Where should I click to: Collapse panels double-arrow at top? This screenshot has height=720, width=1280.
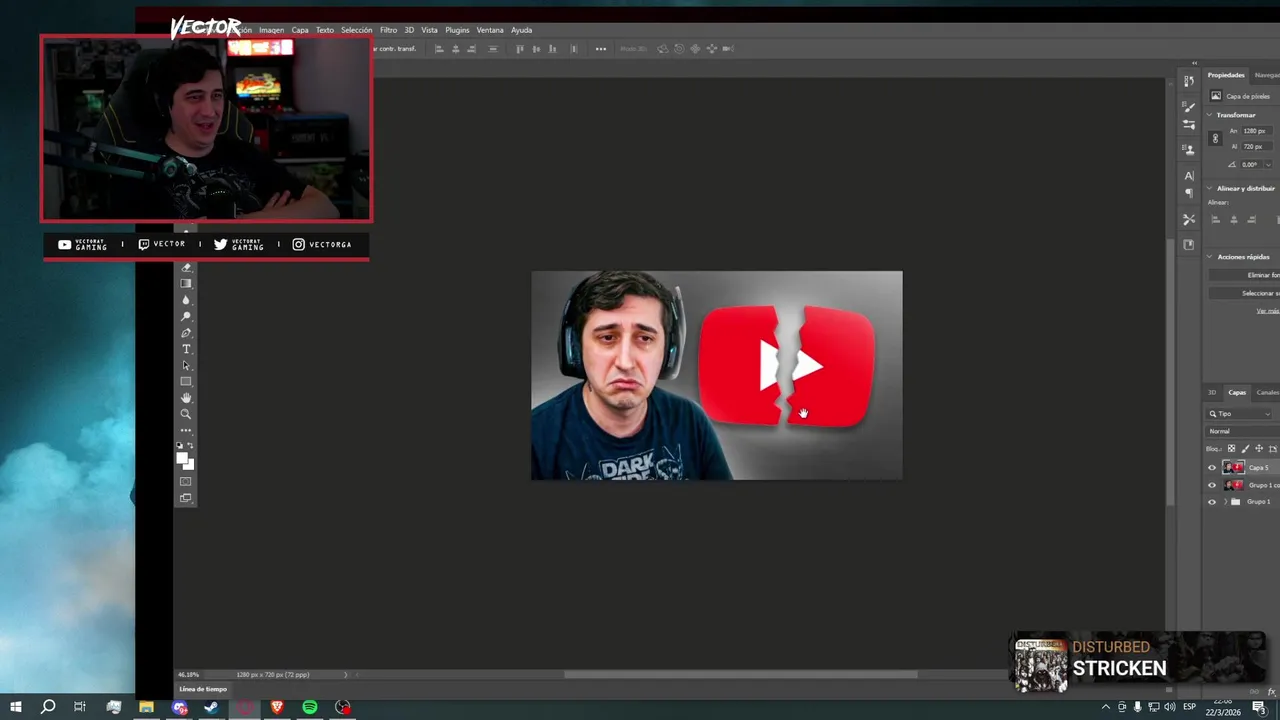(x=1194, y=63)
